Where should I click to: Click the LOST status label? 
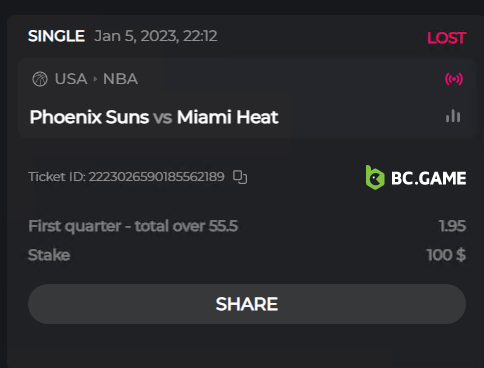(447, 38)
